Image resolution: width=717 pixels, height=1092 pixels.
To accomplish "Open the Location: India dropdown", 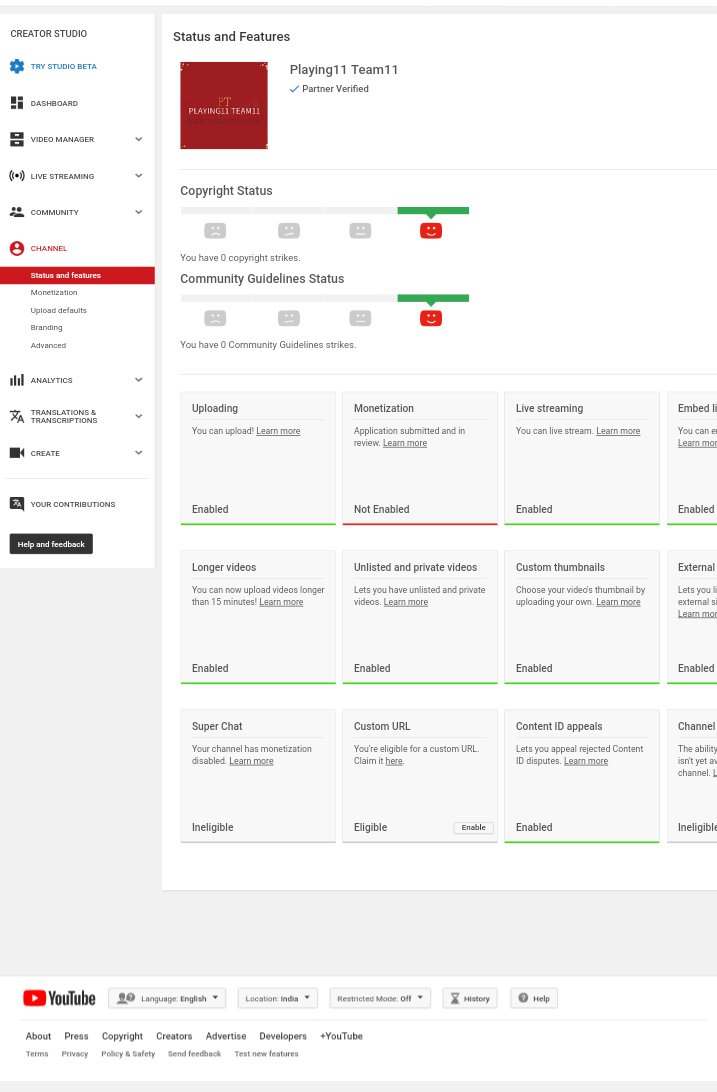I will coord(278,998).
